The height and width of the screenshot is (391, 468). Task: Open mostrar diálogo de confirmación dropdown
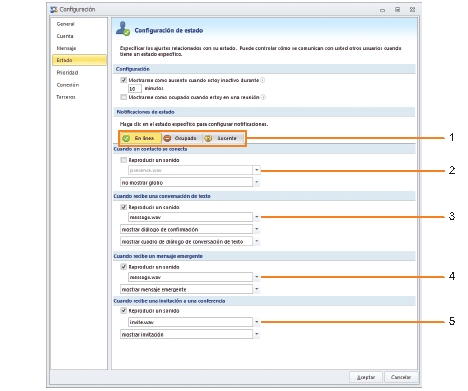point(256,229)
